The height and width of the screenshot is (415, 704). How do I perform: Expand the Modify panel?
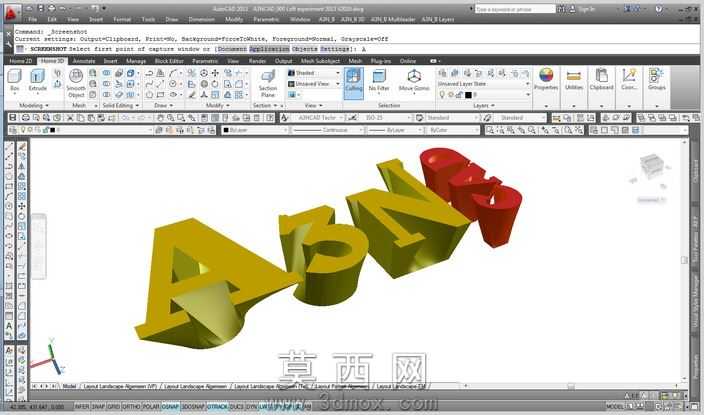coord(217,106)
